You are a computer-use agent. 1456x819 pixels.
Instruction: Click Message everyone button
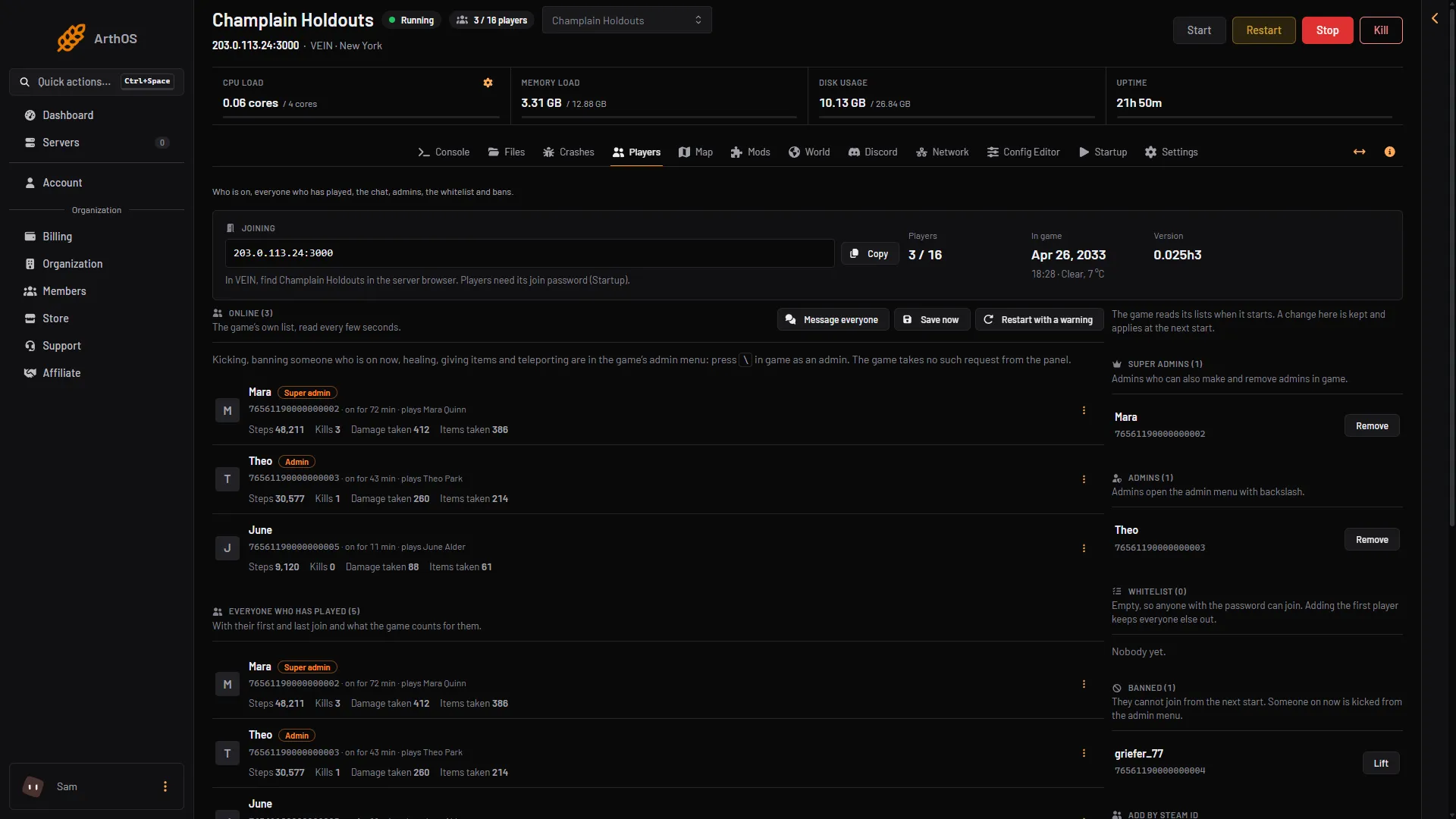click(x=833, y=319)
